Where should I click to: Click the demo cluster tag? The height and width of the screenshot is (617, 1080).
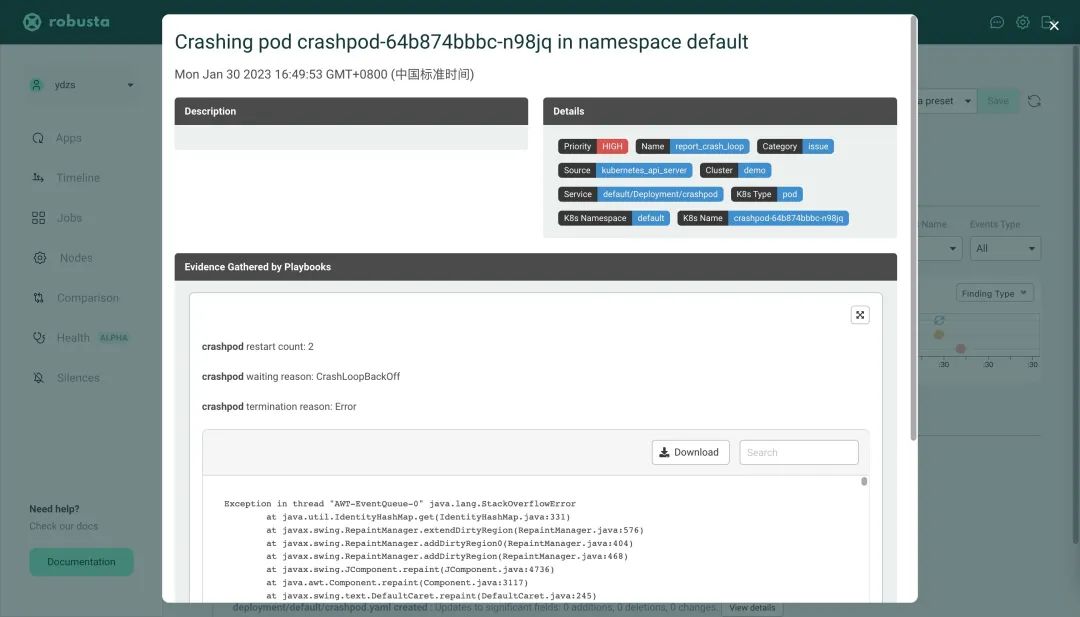pyautogui.click(x=754, y=170)
